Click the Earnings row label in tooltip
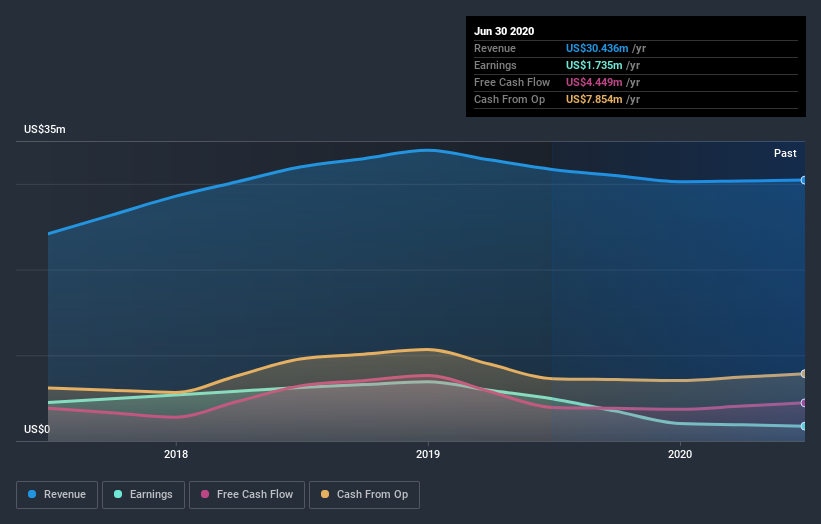821x524 pixels. tap(495, 65)
